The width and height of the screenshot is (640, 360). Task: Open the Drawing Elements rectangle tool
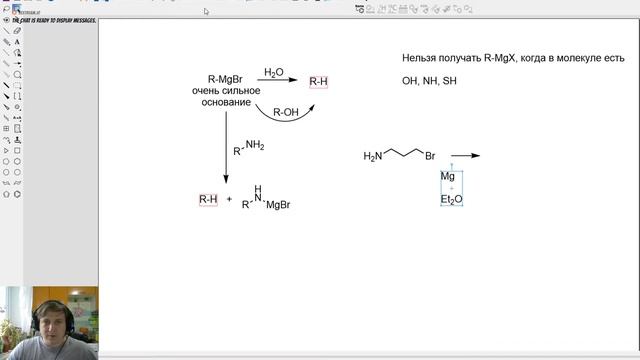(17, 85)
